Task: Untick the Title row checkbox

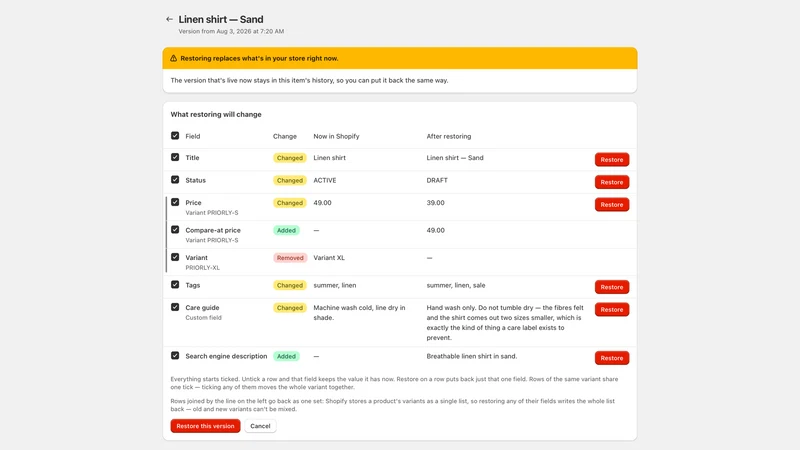Action: click(175, 157)
